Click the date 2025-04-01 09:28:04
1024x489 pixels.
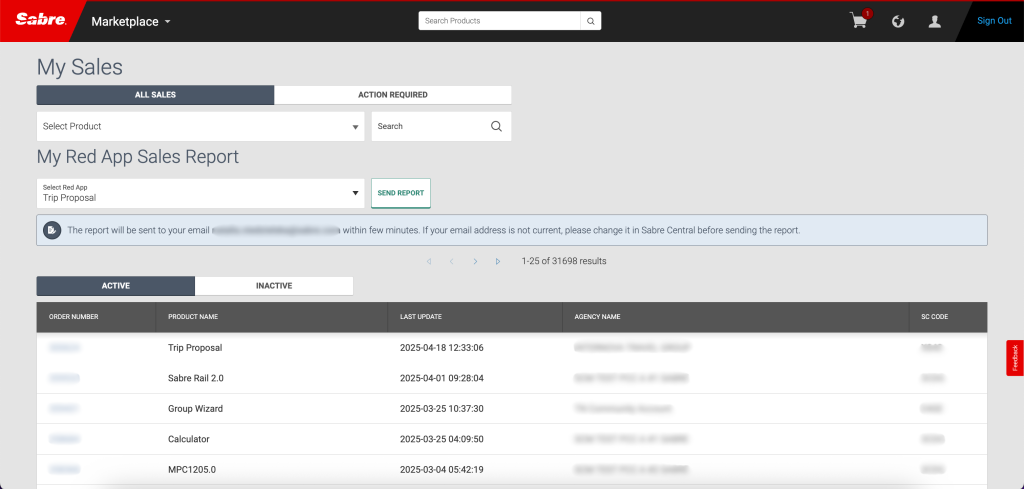(x=441, y=378)
